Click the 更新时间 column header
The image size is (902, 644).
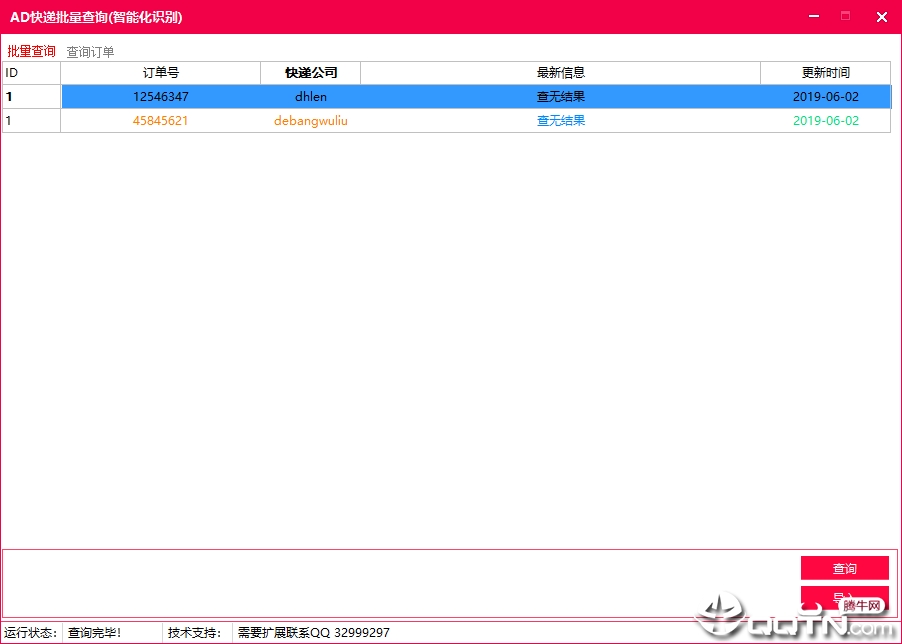(825, 73)
